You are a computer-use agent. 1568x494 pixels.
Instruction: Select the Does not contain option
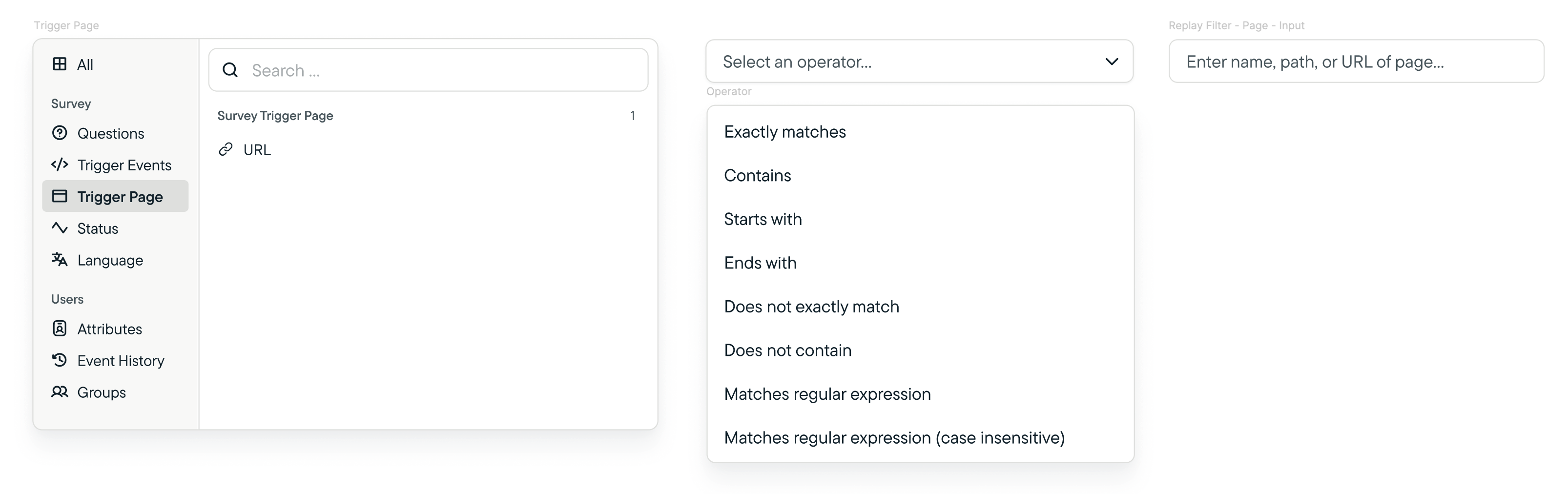click(x=920, y=350)
